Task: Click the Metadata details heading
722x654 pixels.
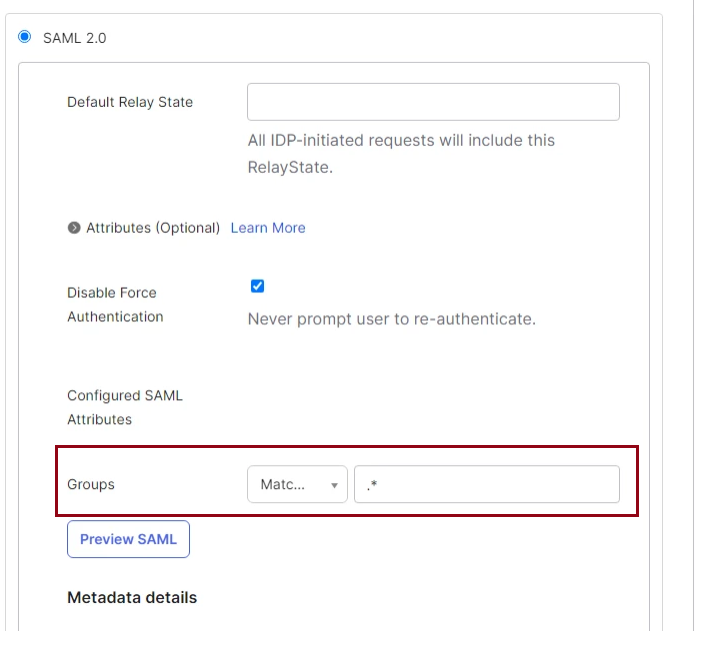Action: click(132, 597)
